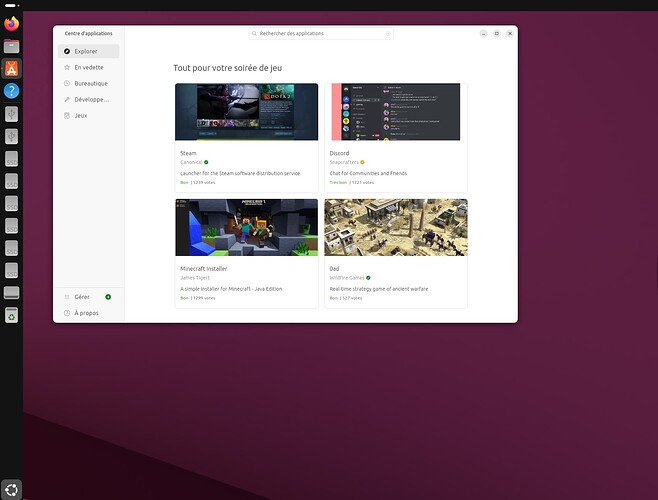This screenshot has width=658, height=500.
Task: Open the Steam screenshot thumbnail
Action: 246,112
